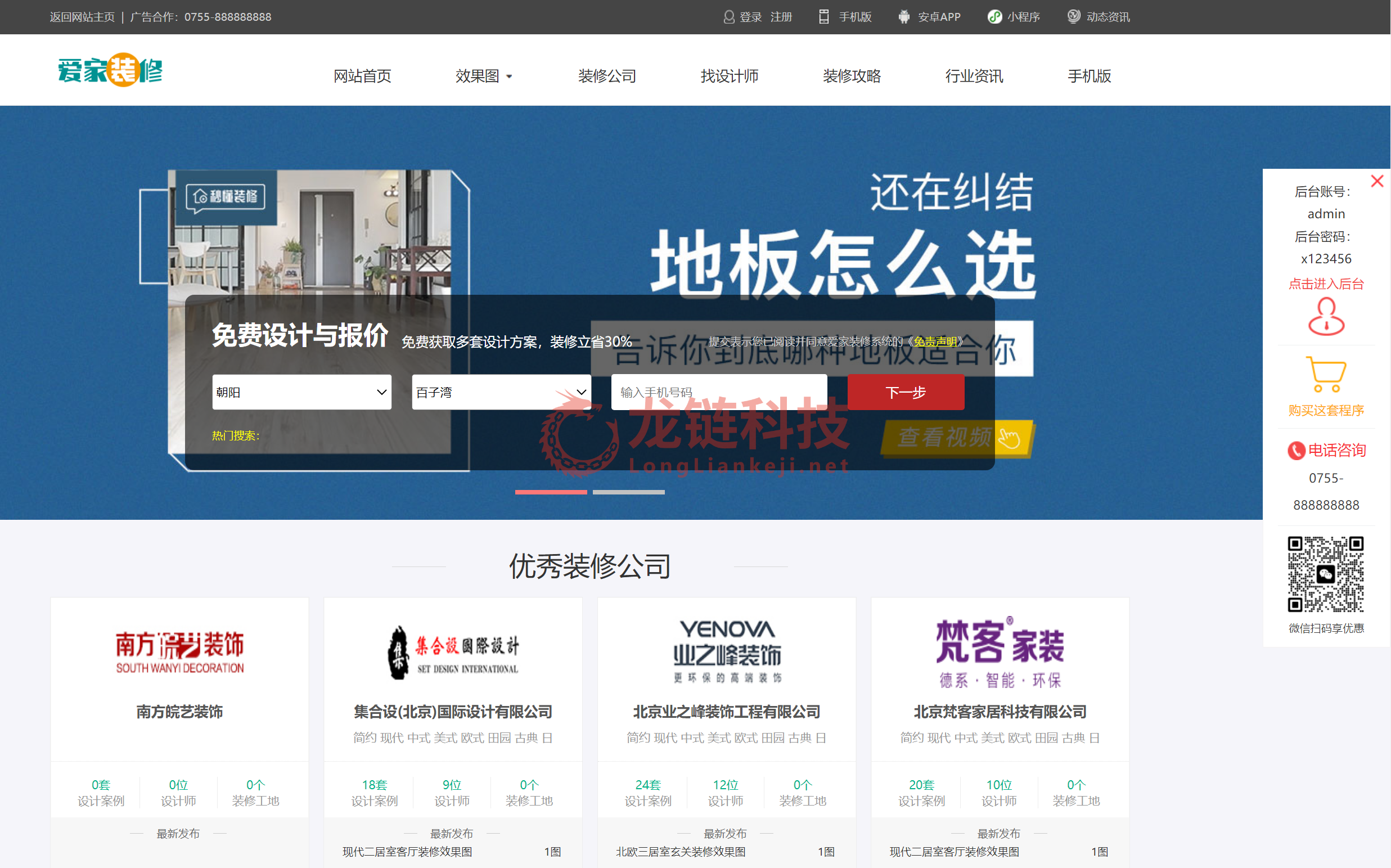Image resolution: width=1391 pixels, height=868 pixels.
Task: Click the orange shopping cart icon
Action: pos(1326,374)
